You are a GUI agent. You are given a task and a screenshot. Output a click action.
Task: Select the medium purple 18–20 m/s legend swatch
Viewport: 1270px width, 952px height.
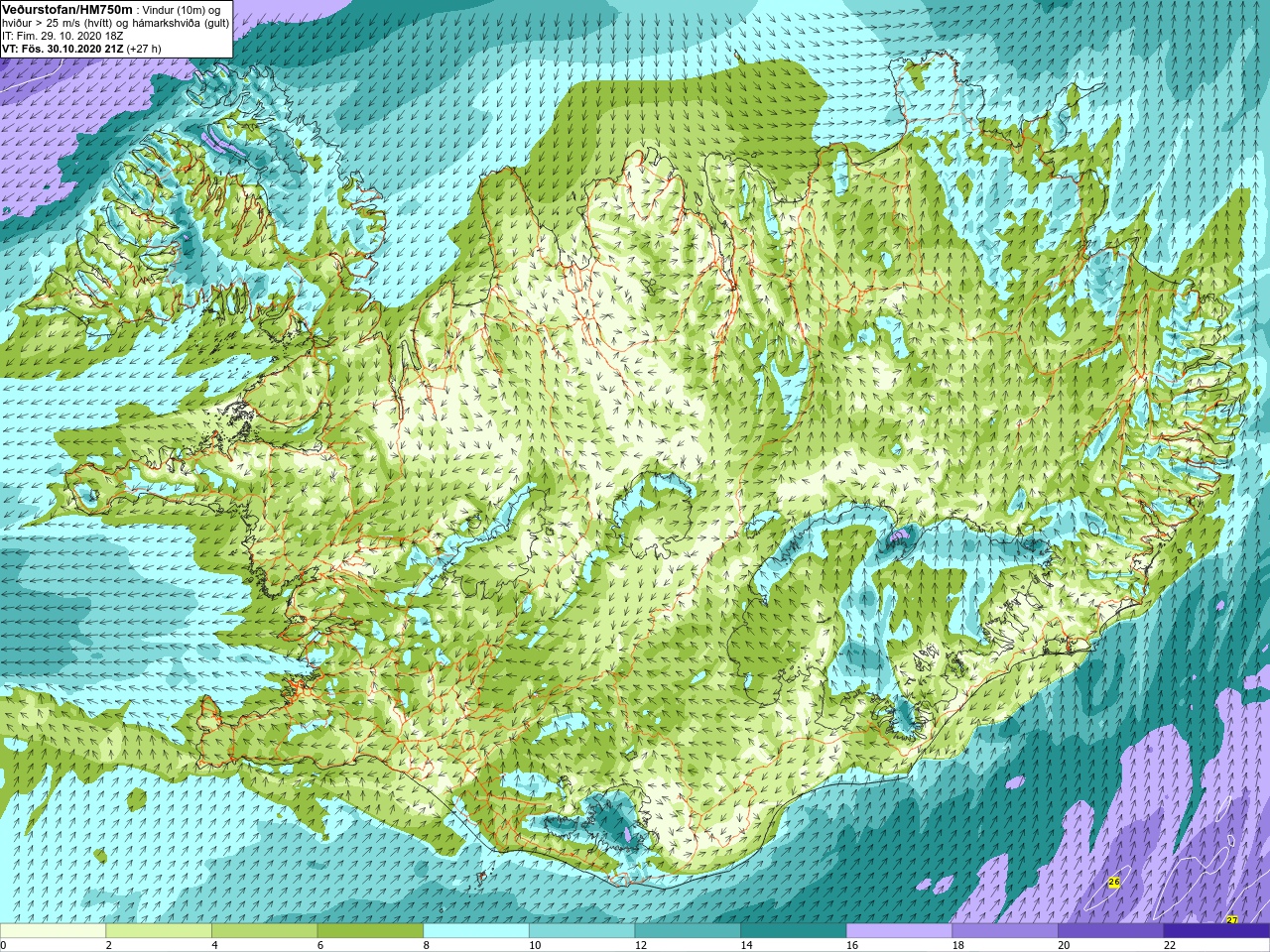(1005, 931)
